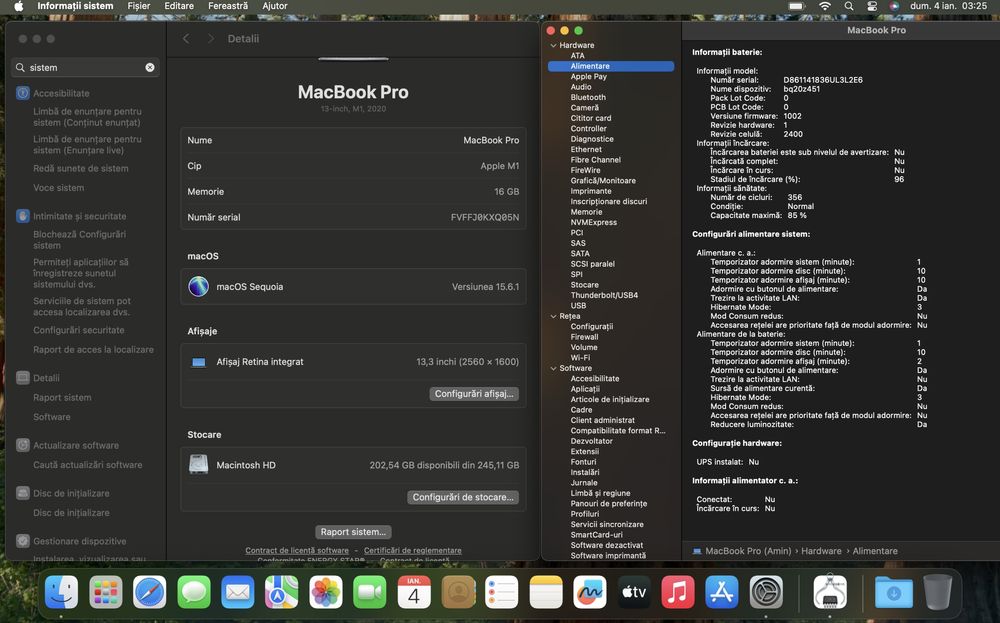Screen dimensions: 1000x623
Task: Select Stocare in hardware tree
Action: [x=584, y=285]
